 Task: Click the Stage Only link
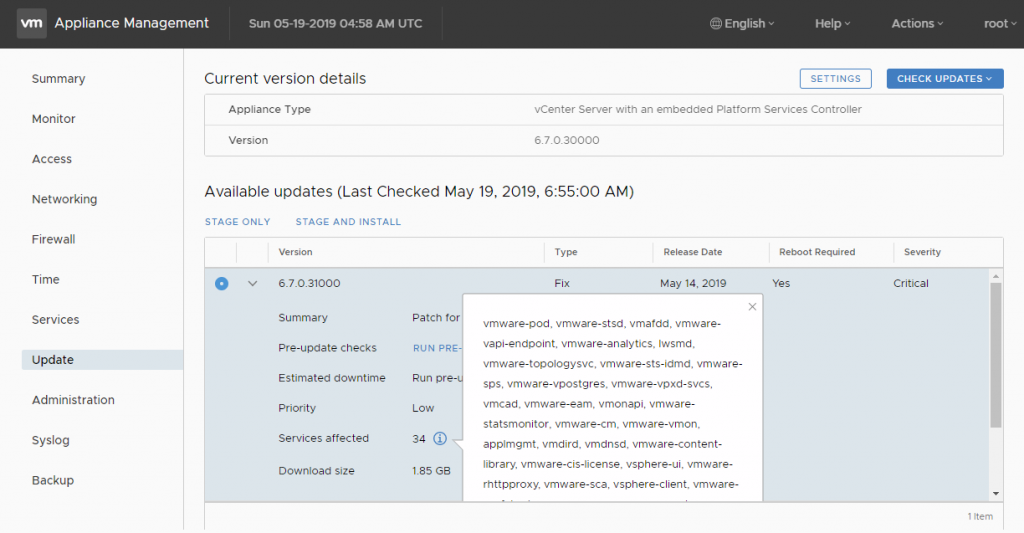(238, 222)
